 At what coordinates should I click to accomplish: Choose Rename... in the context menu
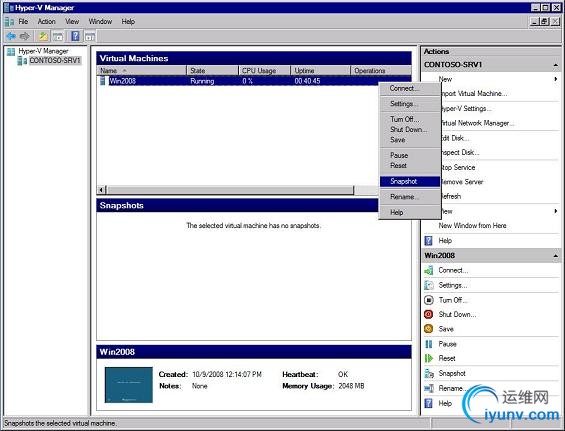pos(410,197)
